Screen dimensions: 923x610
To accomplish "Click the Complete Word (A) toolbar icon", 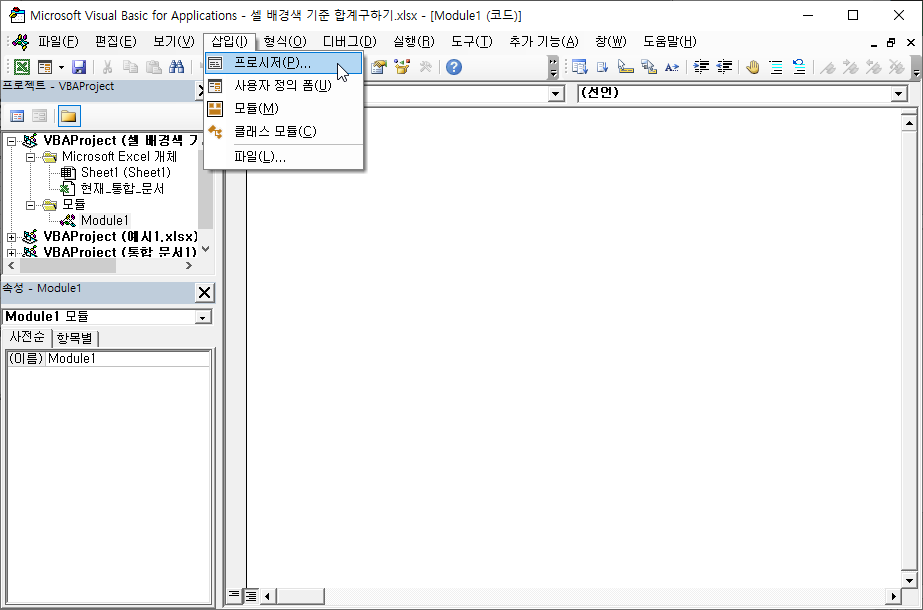I will [672, 67].
